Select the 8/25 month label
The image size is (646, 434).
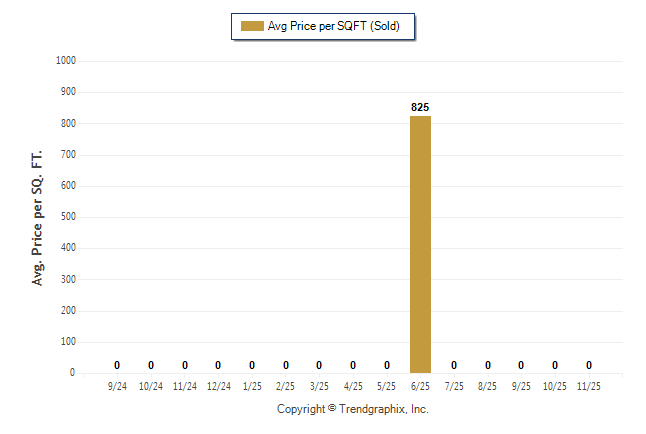(x=488, y=386)
